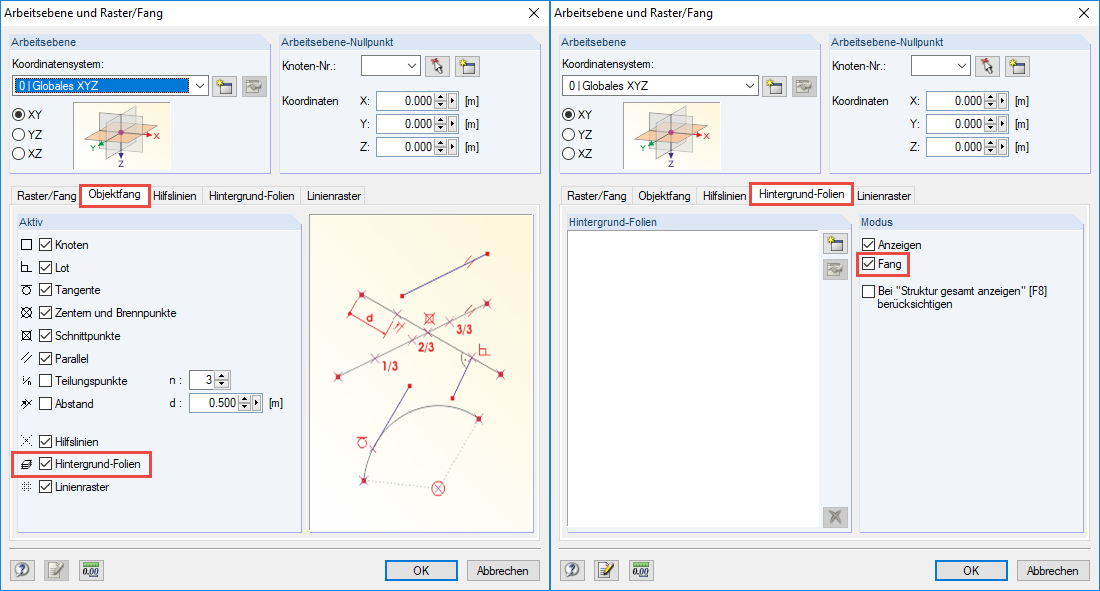Confirm settings with the OK button
This screenshot has height=591, width=1100.
[x=421, y=570]
